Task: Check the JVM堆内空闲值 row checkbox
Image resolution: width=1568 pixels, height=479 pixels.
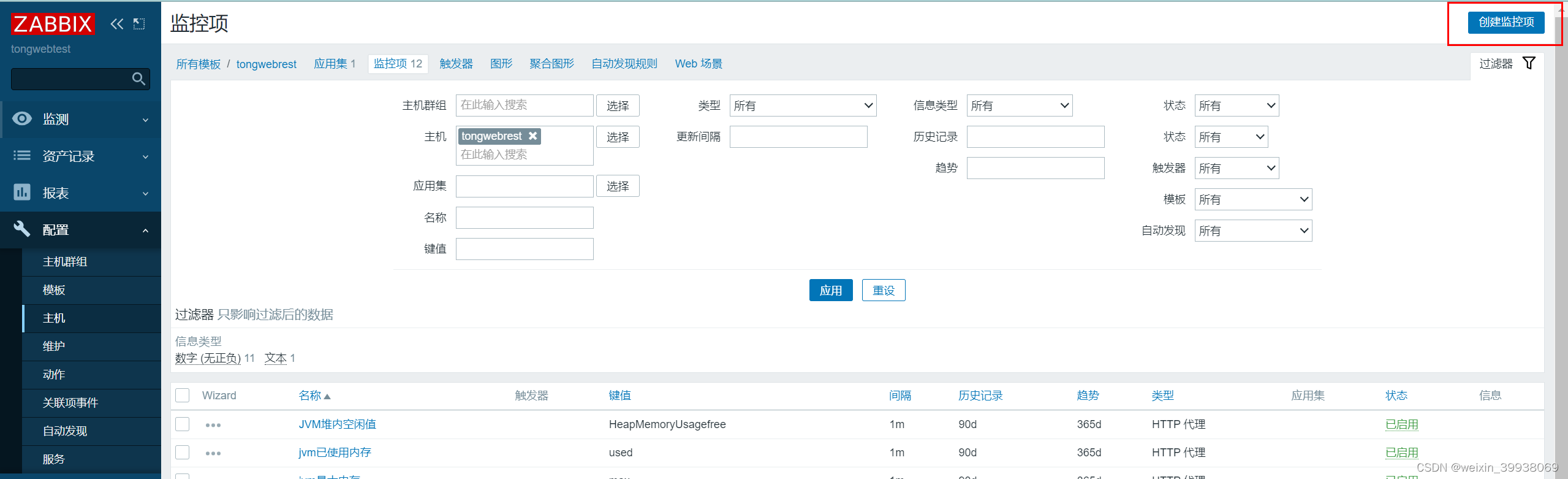Action: (x=183, y=424)
